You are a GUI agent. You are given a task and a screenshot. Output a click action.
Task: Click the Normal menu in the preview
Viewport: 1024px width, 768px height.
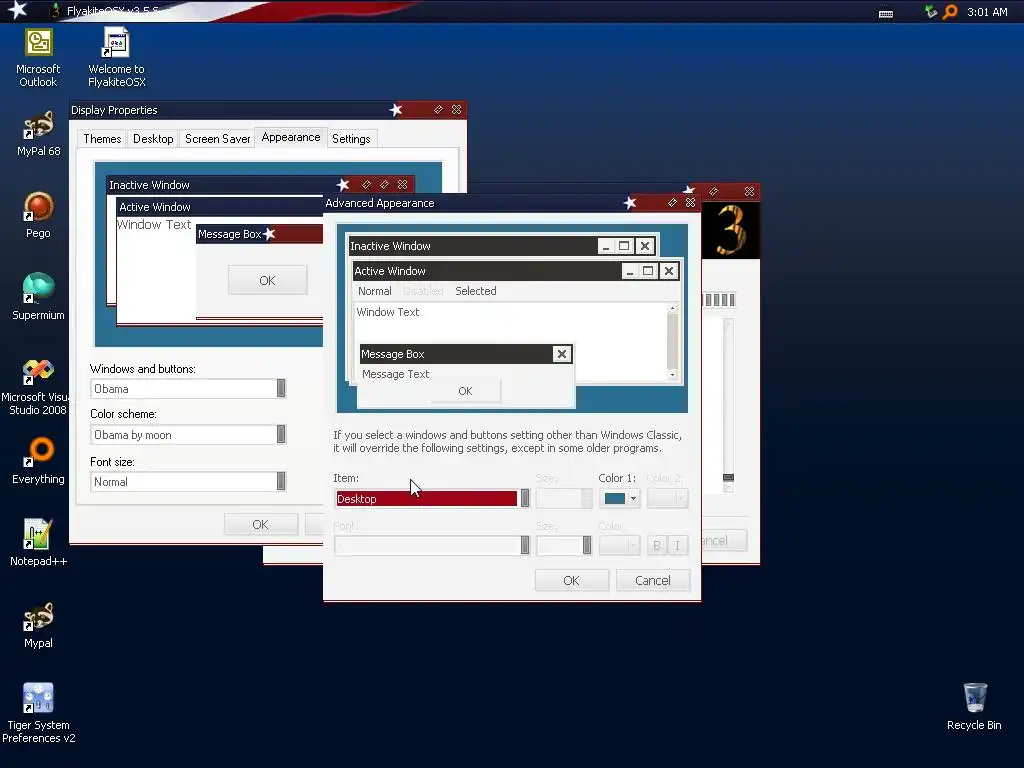click(x=374, y=291)
